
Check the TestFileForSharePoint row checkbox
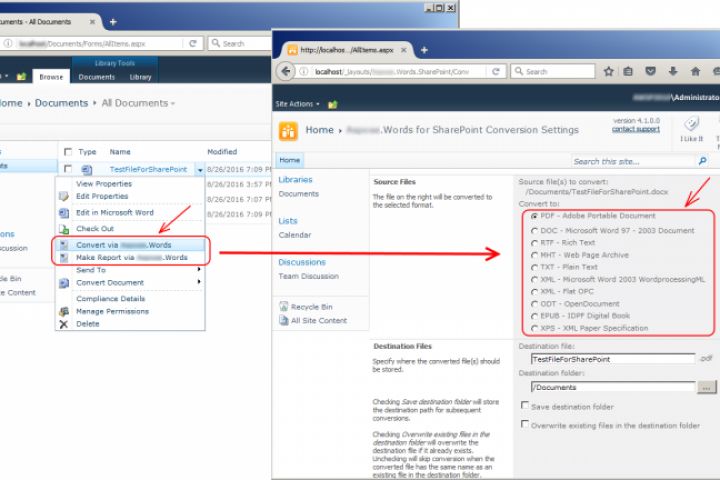68,169
